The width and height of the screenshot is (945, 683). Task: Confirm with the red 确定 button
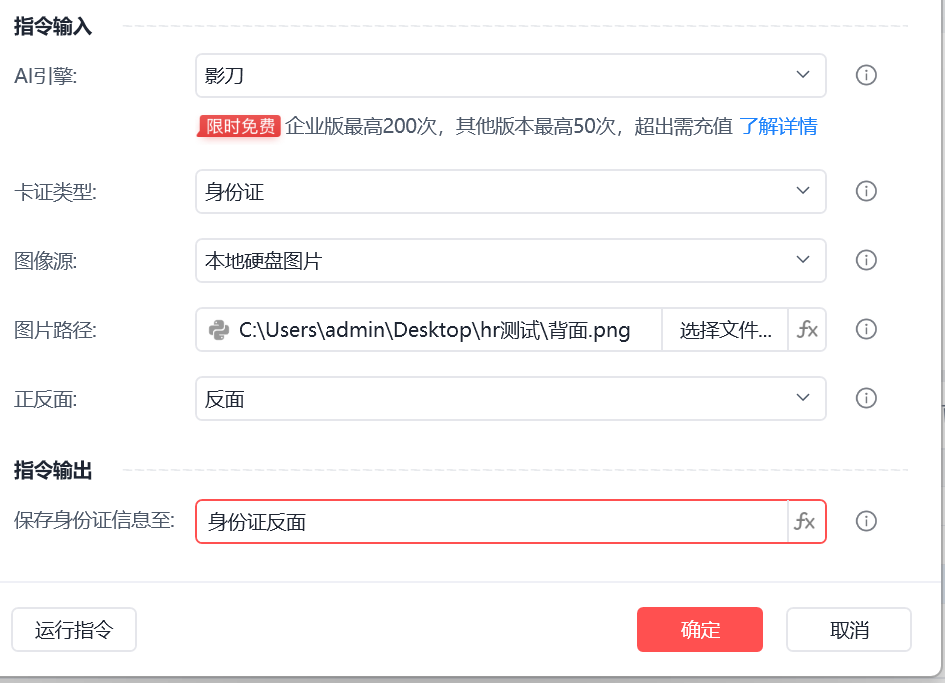[x=700, y=630]
